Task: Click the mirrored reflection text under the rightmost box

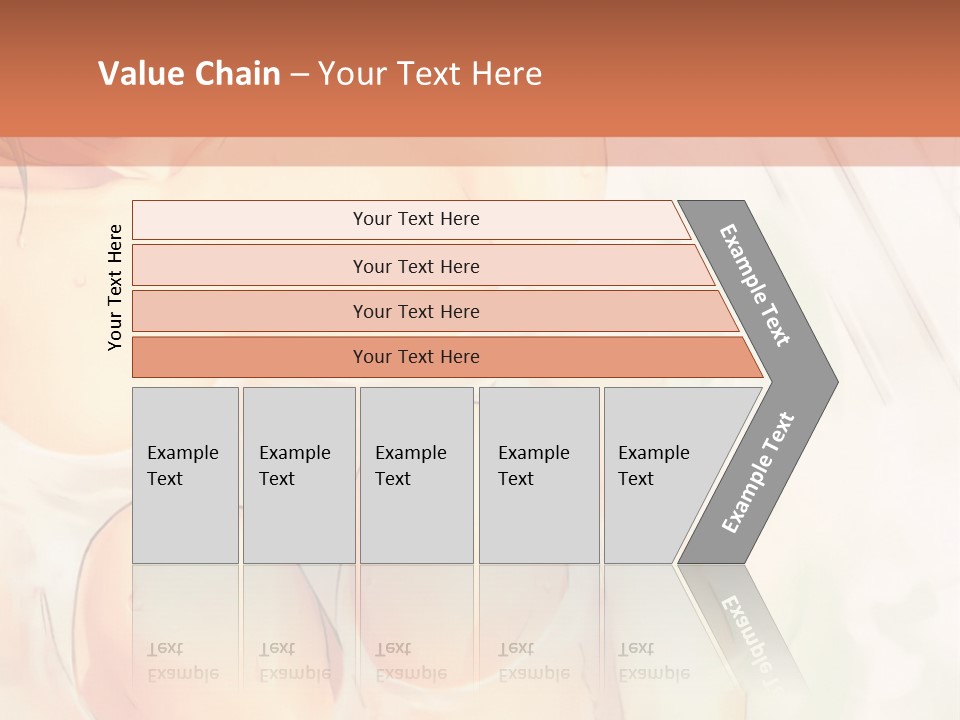Action: click(x=654, y=661)
